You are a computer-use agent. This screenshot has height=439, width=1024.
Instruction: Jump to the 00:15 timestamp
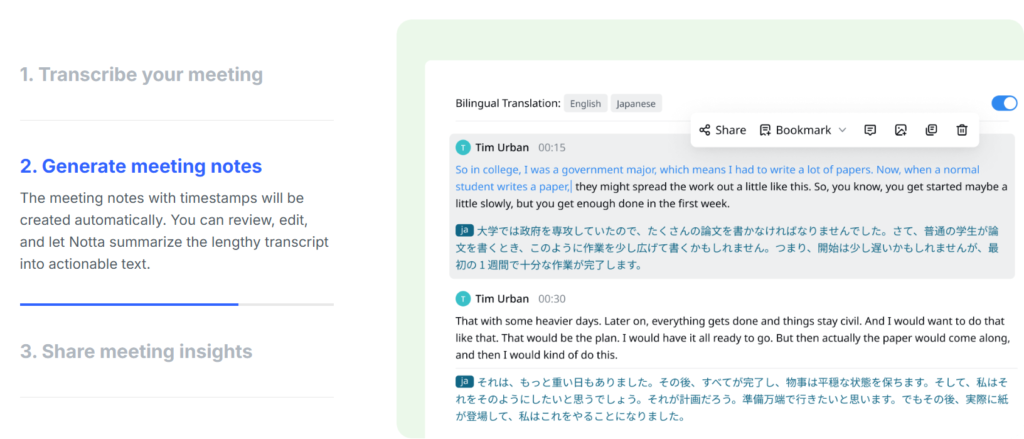[x=552, y=148]
